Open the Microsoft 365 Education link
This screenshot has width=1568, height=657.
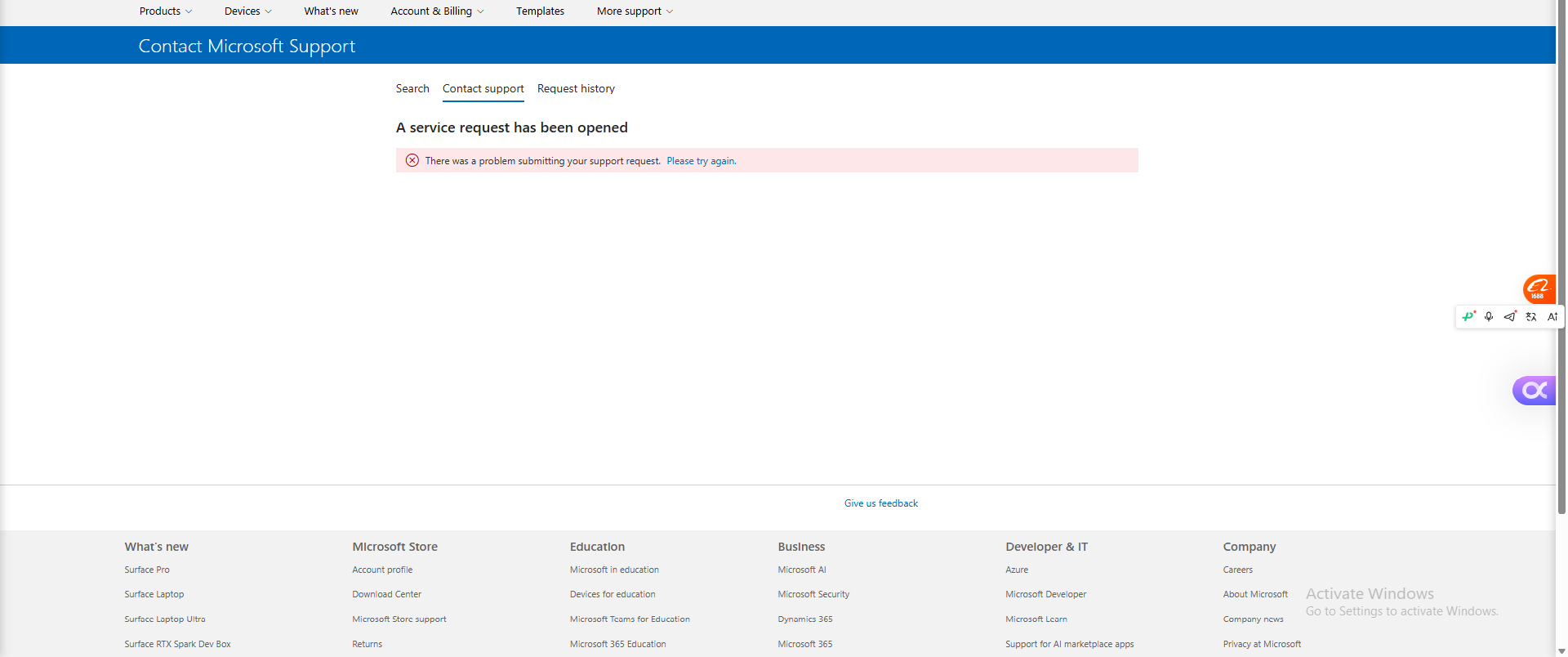tap(618, 644)
